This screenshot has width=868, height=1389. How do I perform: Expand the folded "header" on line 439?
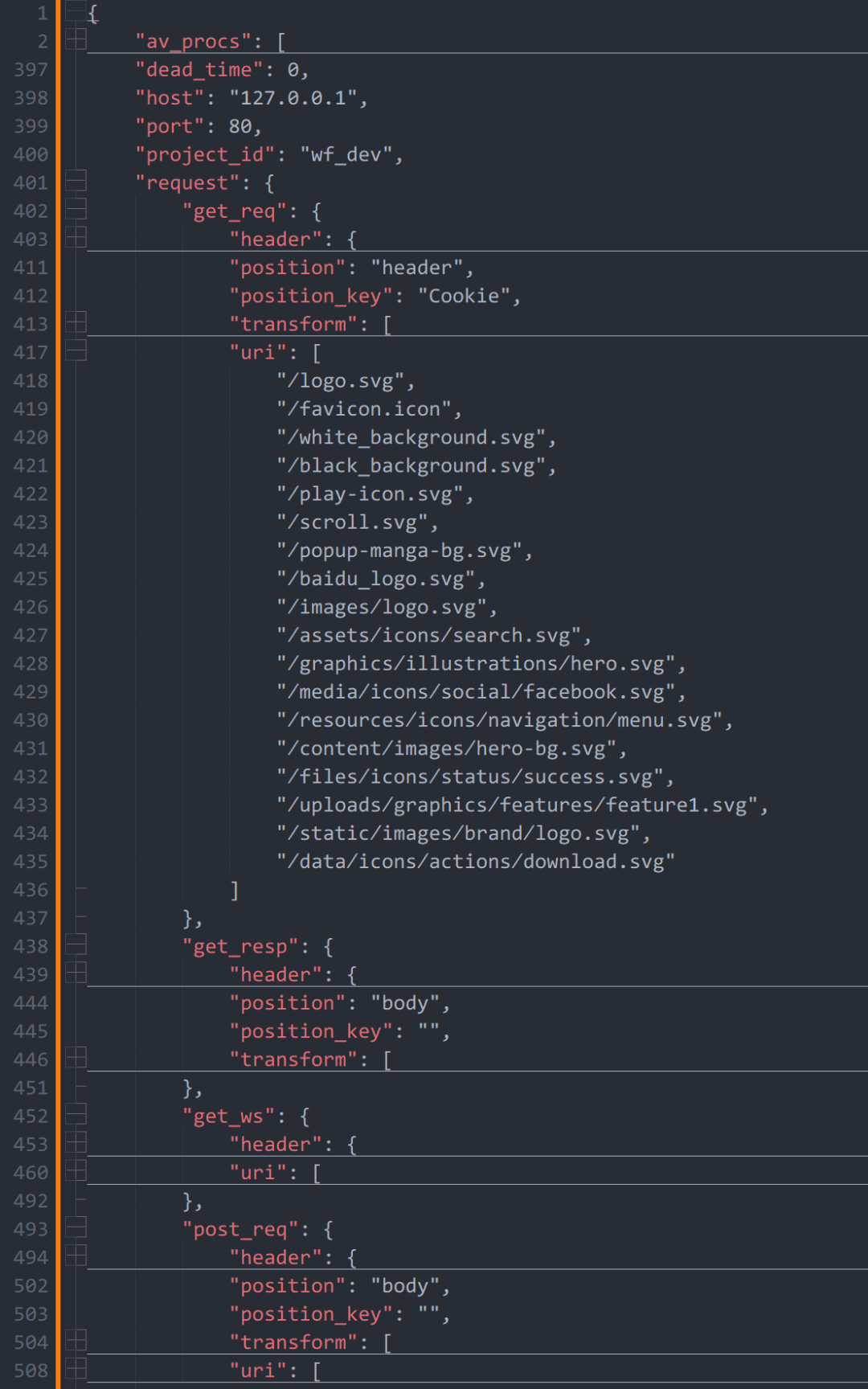76,972
